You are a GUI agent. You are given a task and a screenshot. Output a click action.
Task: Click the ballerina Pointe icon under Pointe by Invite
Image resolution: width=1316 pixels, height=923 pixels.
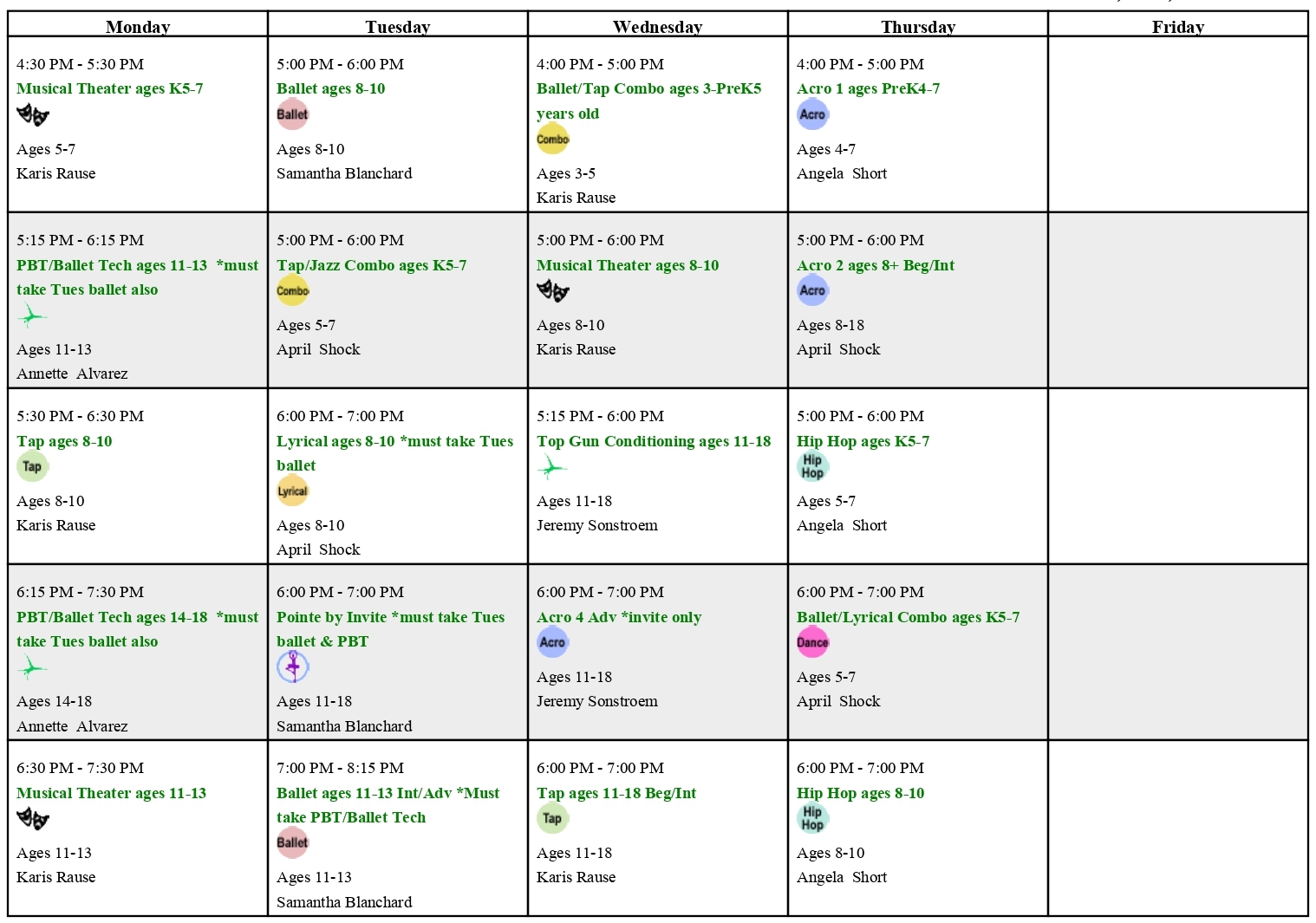[x=292, y=666]
